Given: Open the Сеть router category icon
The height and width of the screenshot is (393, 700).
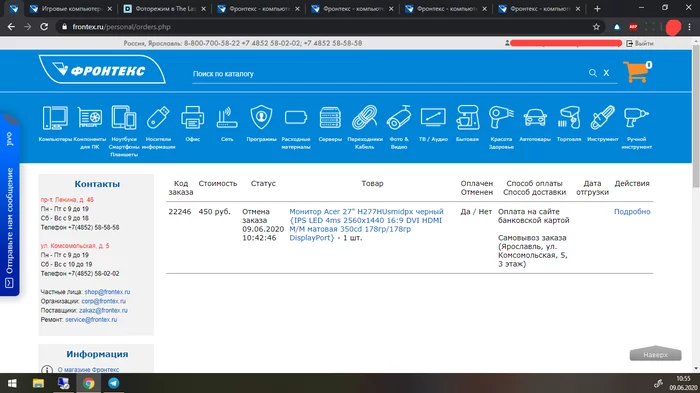Looking at the screenshot, I should click(227, 118).
